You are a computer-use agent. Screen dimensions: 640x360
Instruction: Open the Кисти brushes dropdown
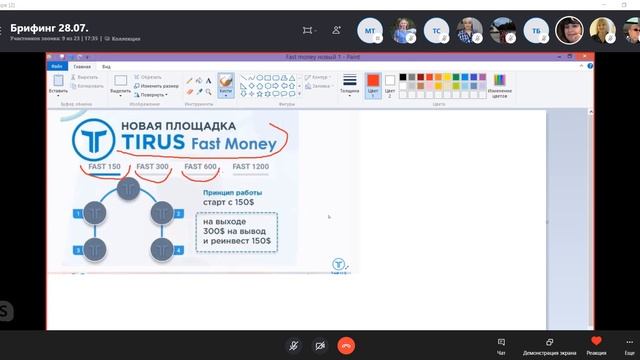226,85
